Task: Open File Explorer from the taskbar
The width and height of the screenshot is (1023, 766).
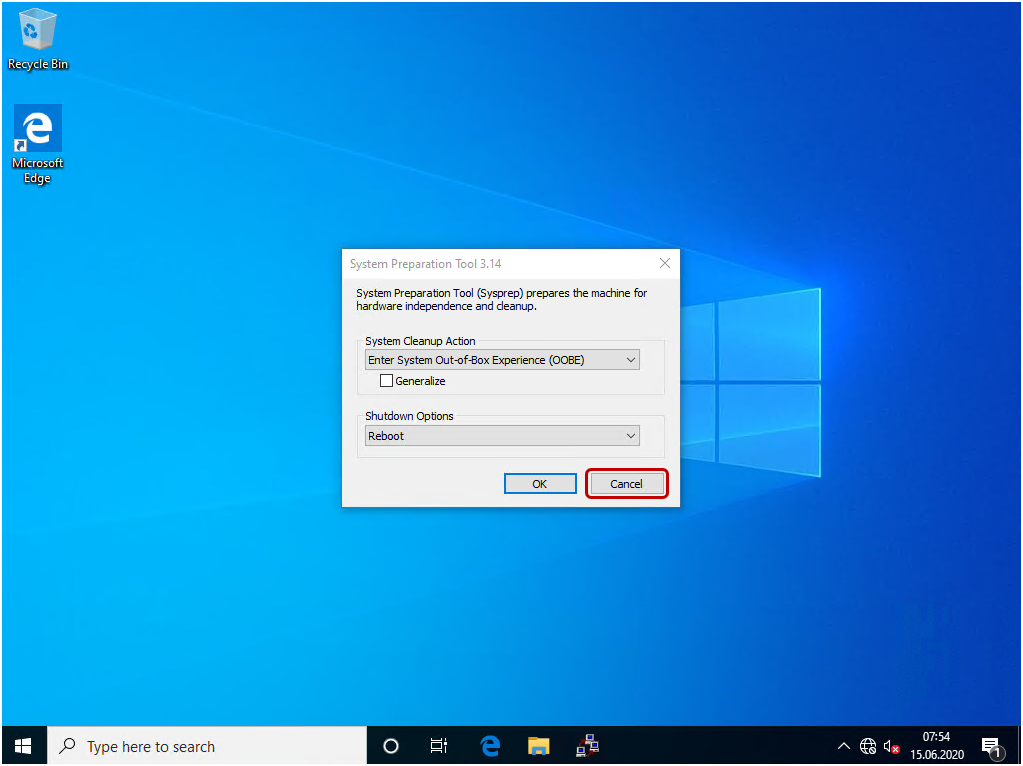Action: pos(538,745)
